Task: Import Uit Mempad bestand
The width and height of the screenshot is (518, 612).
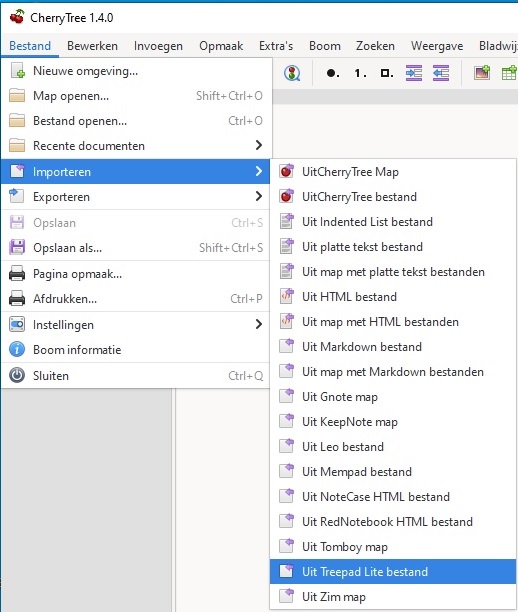Action: [x=393, y=471]
